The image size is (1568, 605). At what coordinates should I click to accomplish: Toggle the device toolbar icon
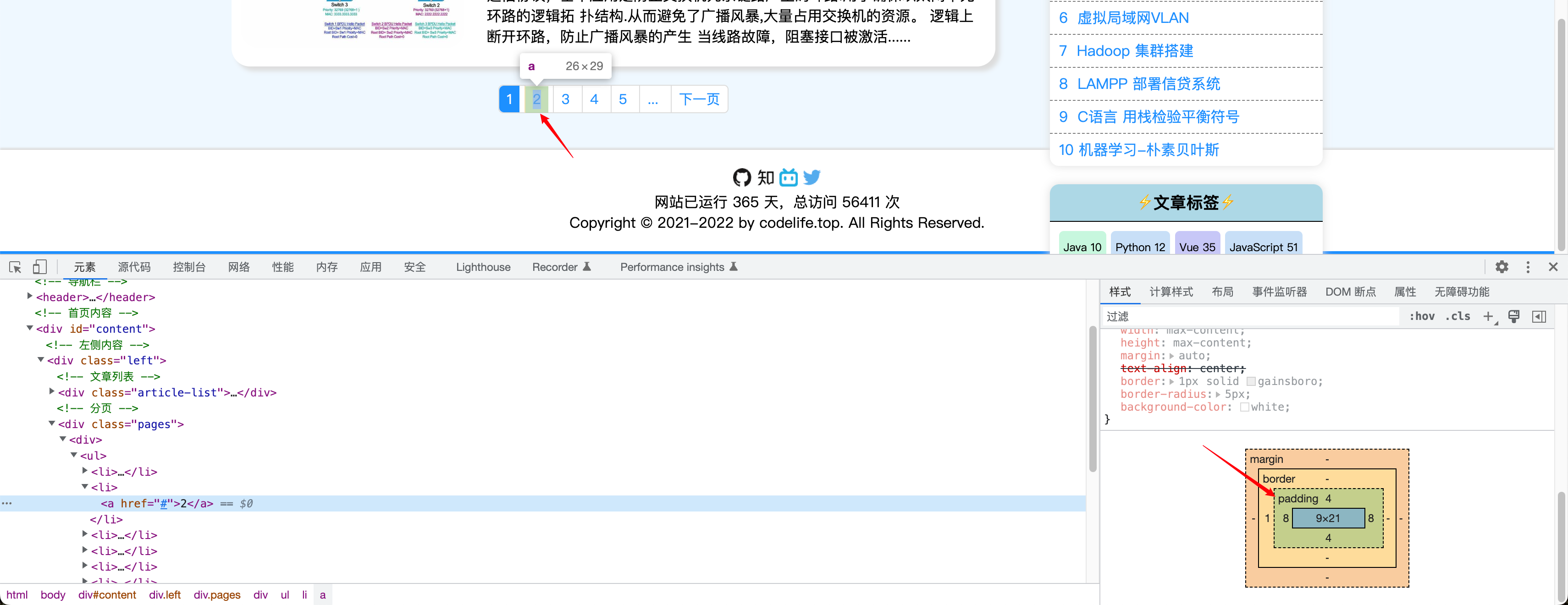(x=39, y=267)
